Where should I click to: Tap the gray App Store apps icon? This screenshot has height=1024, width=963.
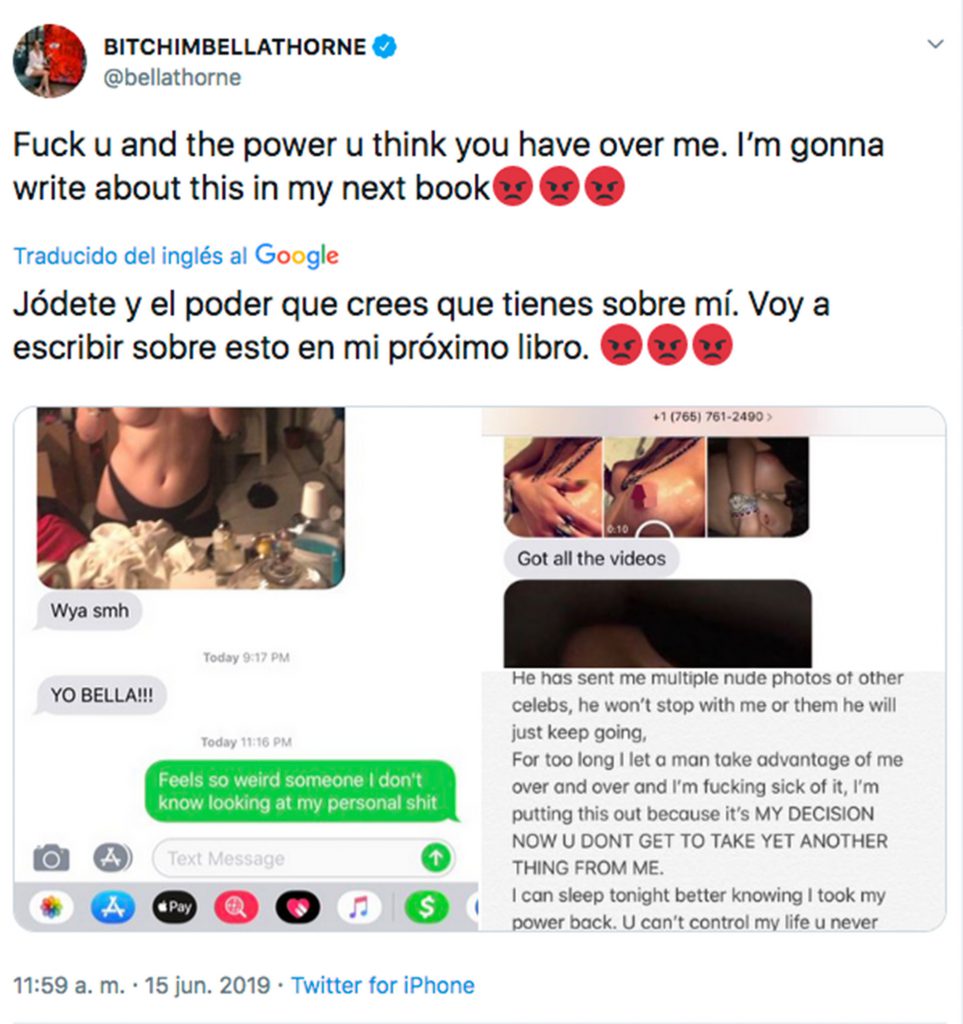coord(112,857)
